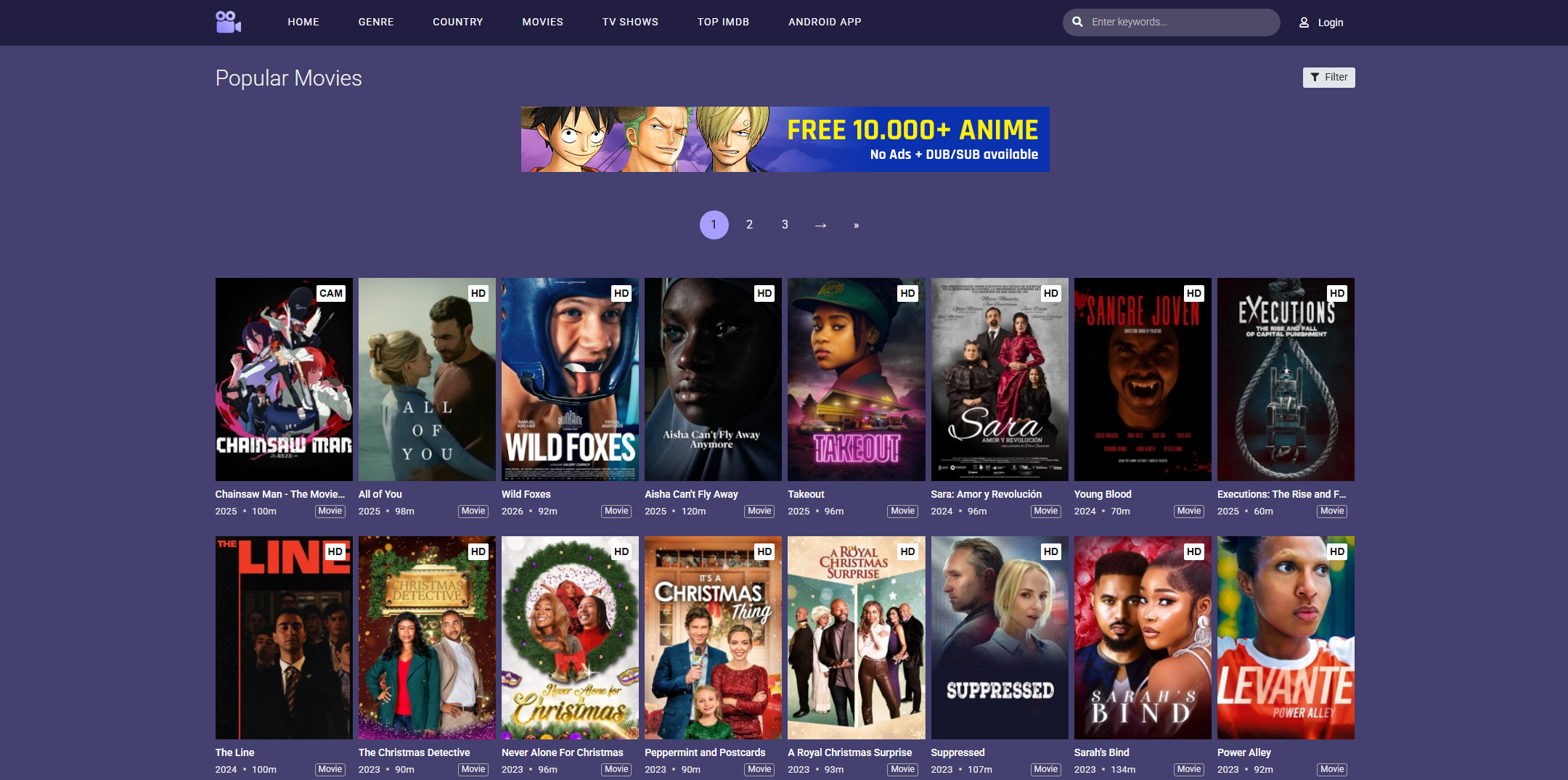Click the HD badge on Wild Foxes poster
Screen dimensions: 1568x780
click(621, 293)
